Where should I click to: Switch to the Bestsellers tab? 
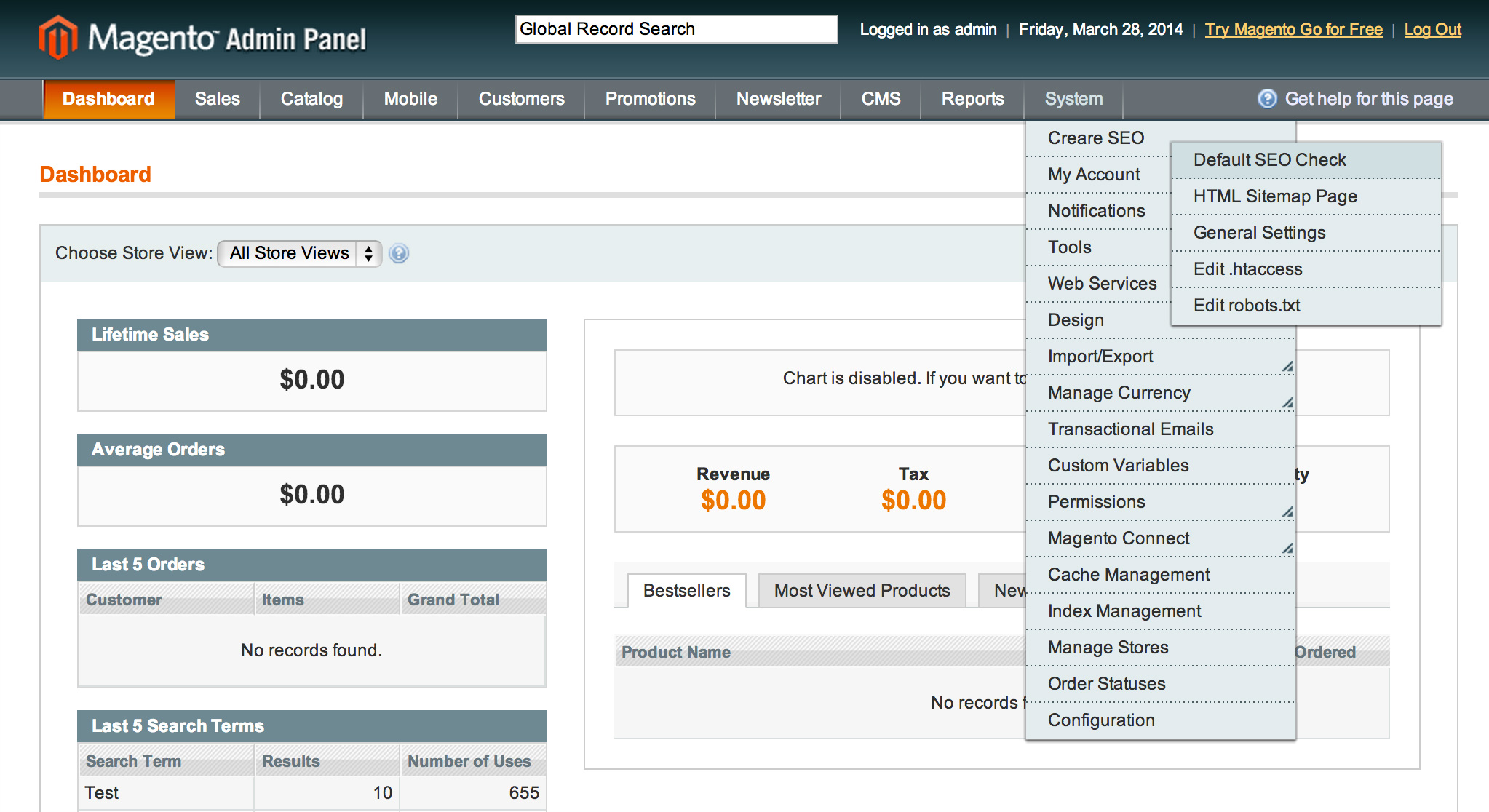686,591
